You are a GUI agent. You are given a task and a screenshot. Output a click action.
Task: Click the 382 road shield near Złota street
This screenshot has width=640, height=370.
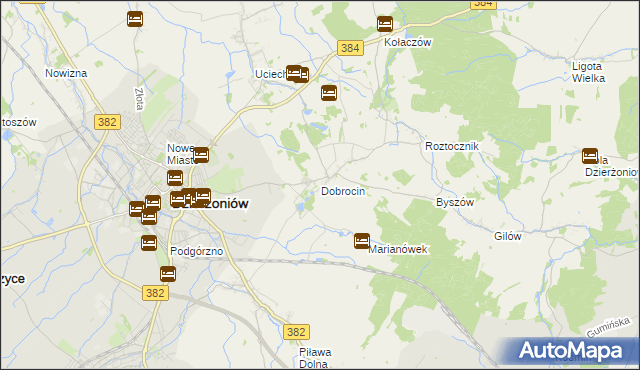click(x=107, y=122)
